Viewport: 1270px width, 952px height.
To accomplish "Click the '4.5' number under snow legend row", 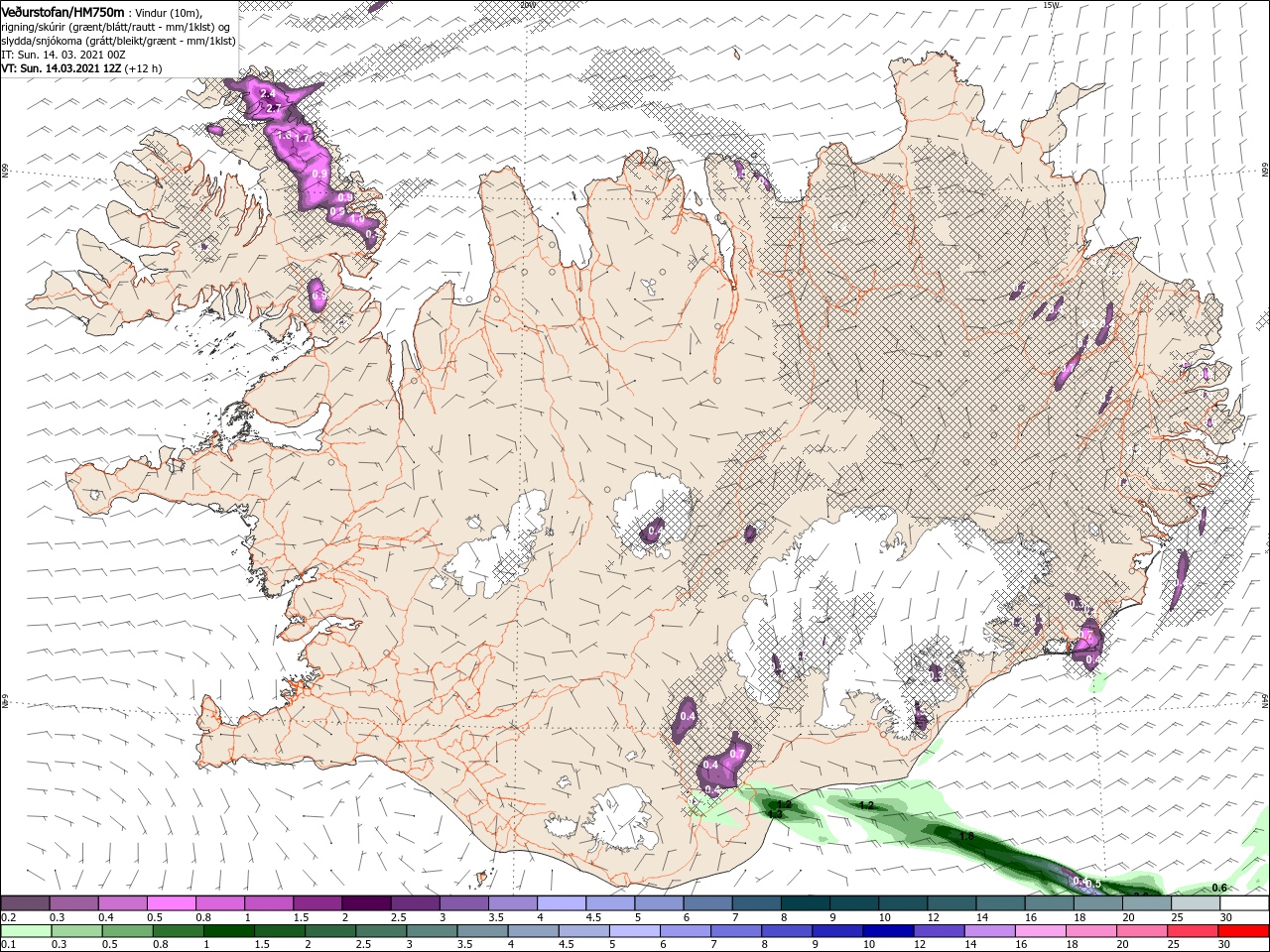I will (x=593, y=917).
